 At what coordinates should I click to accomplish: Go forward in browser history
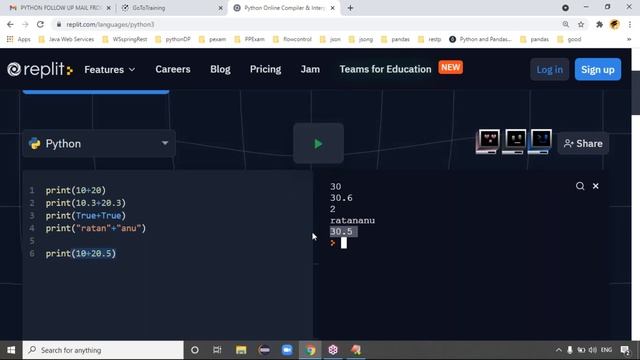(x=25, y=24)
